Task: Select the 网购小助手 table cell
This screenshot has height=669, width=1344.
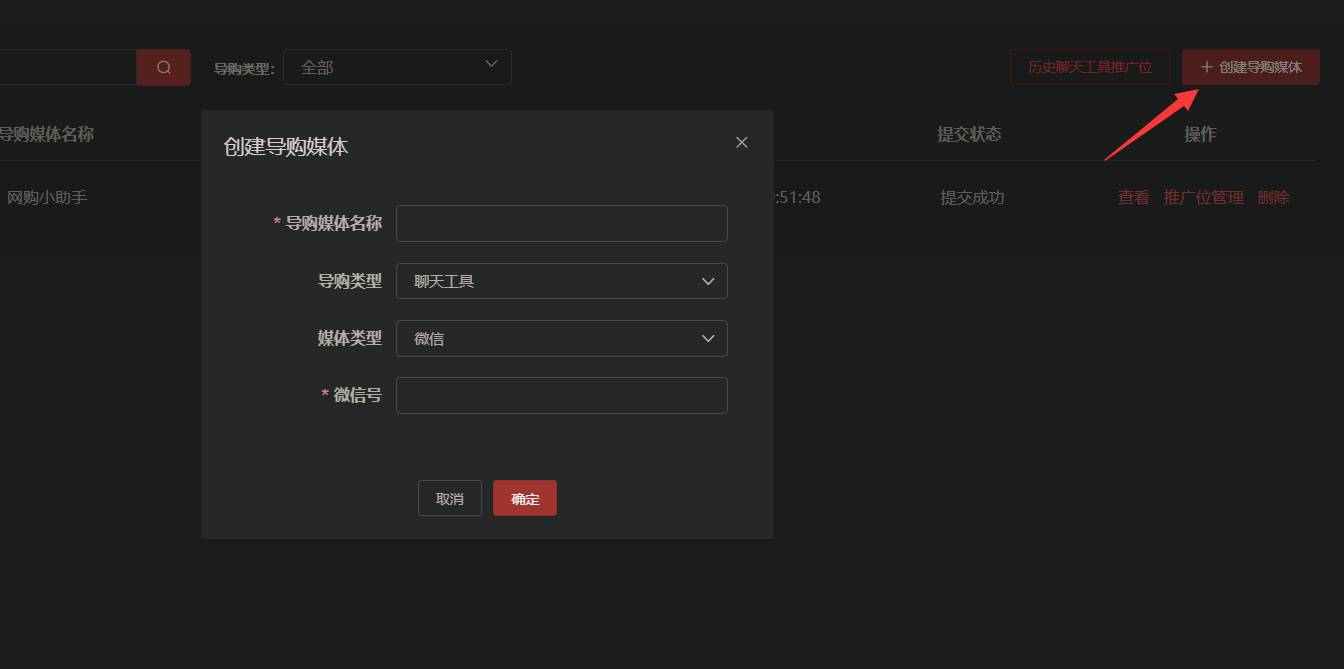Action: (x=47, y=197)
